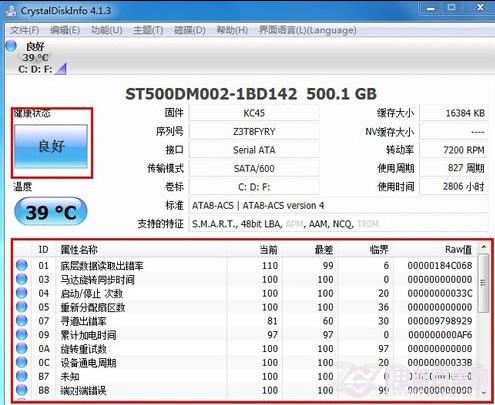Open the 功能(U) menu
The height and width of the screenshot is (405, 495).
[107, 30]
